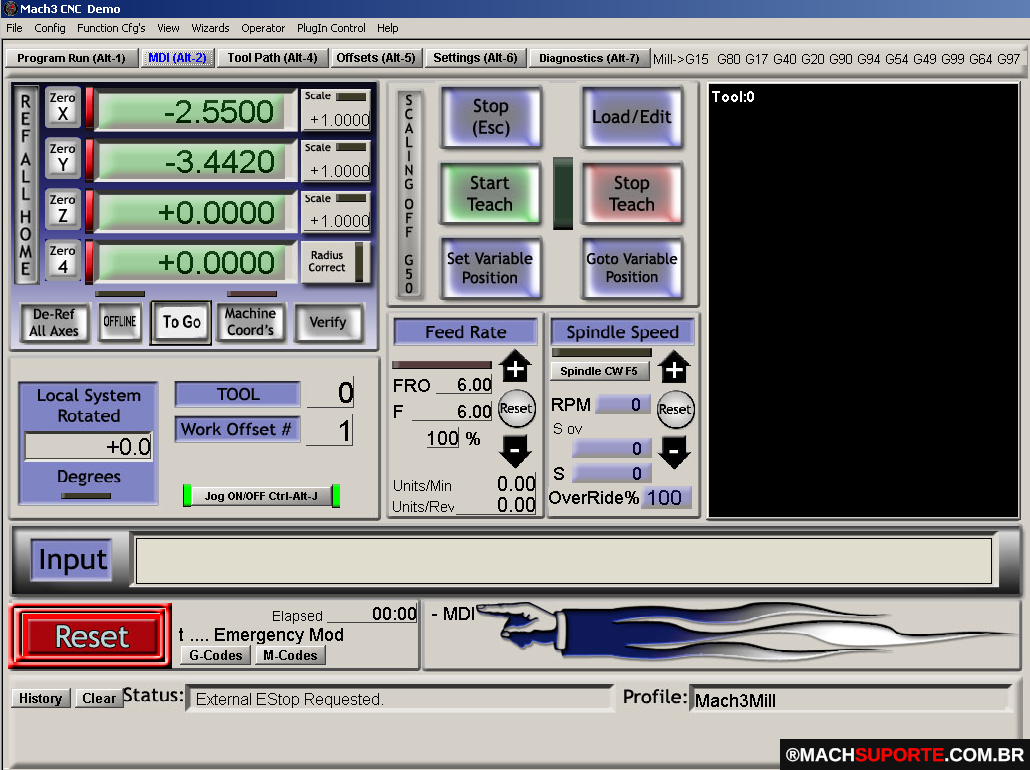Viewport: 1030px width, 770px height.
Task: Click De-Ref All Axes button
Action: point(54,322)
